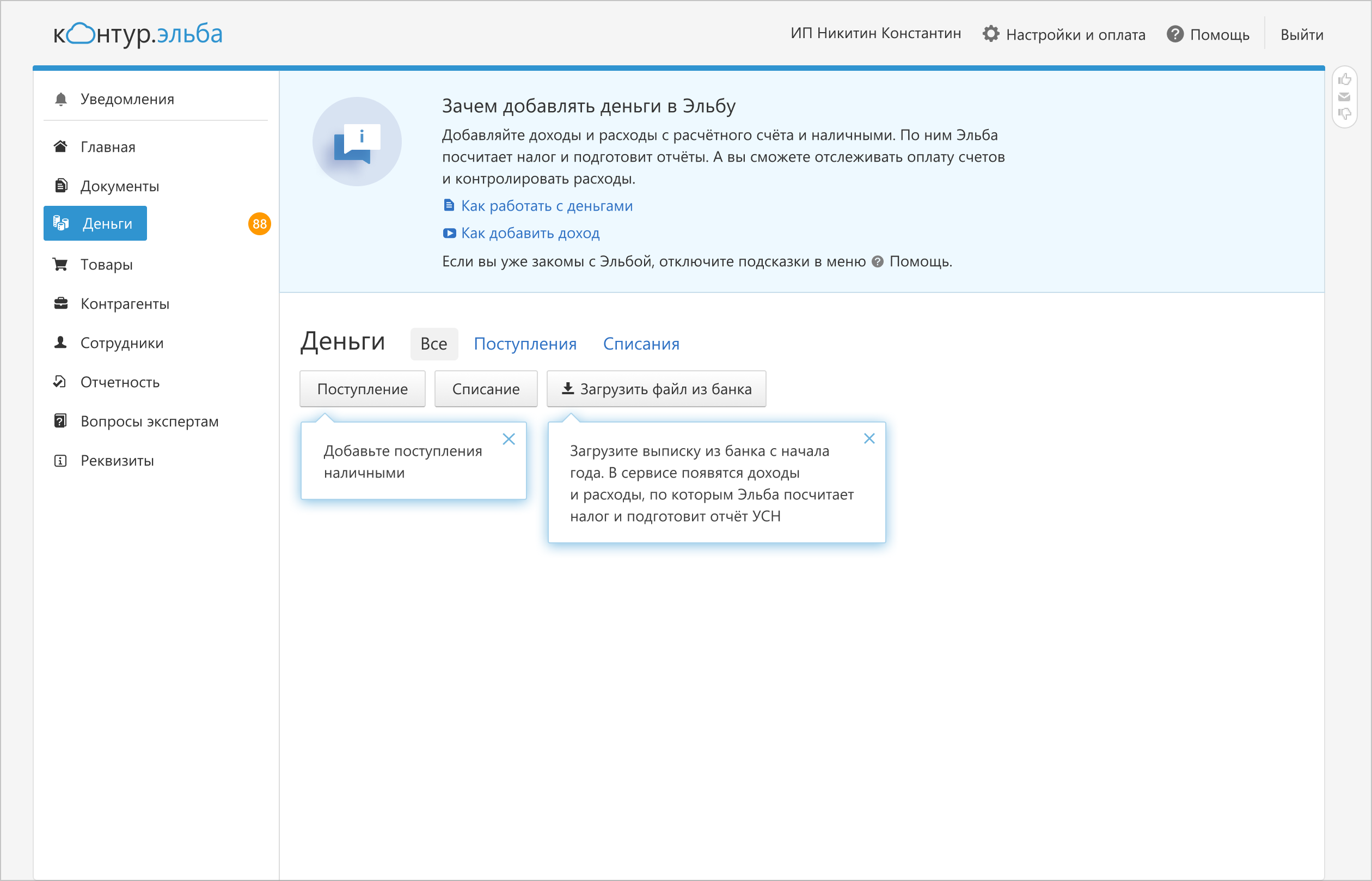
Task: Click the bell icon next to Уведомления
Action: pyautogui.click(x=60, y=99)
